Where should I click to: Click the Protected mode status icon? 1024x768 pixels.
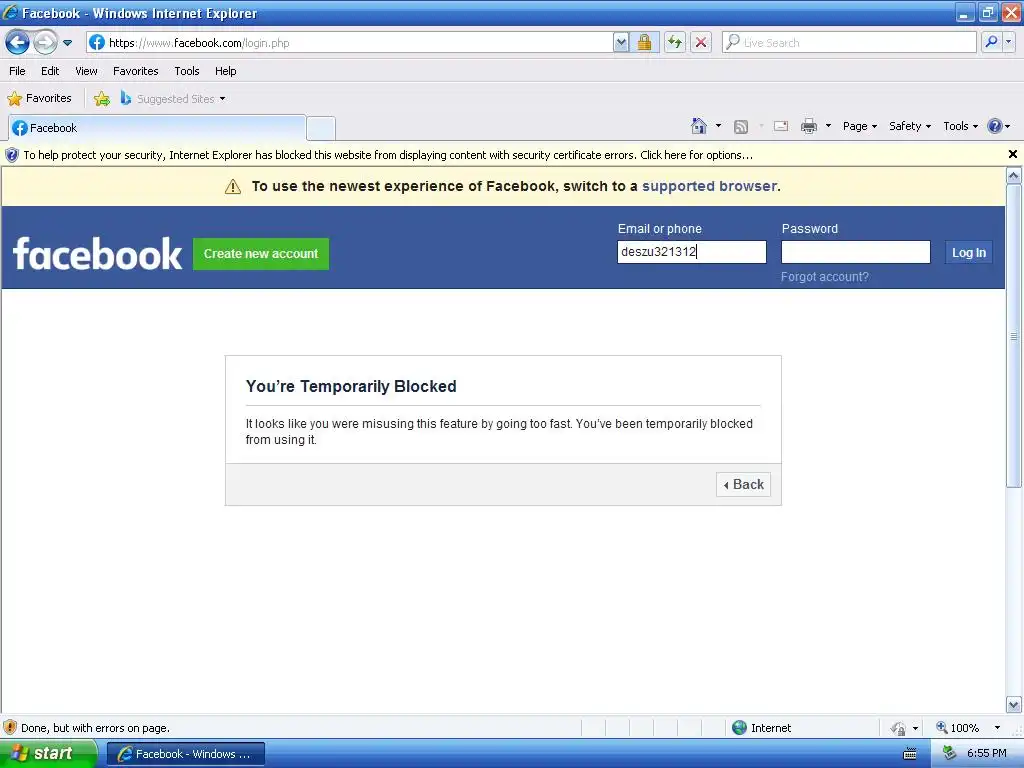[899, 728]
